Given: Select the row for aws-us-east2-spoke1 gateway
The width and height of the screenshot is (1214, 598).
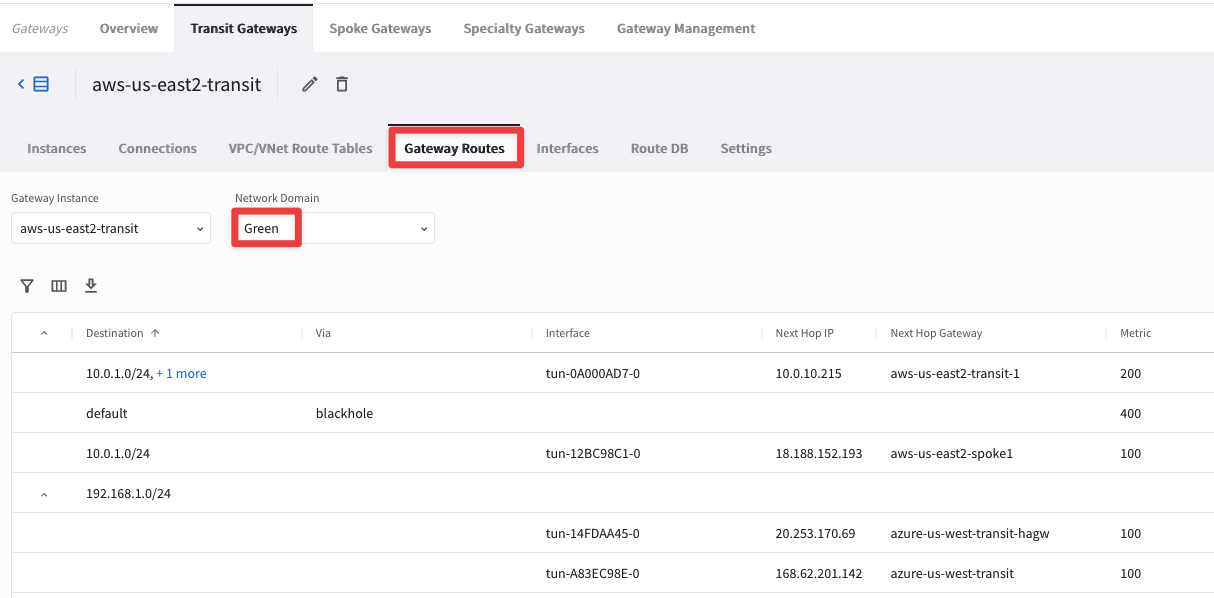Looking at the screenshot, I should (x=951, y=453).
